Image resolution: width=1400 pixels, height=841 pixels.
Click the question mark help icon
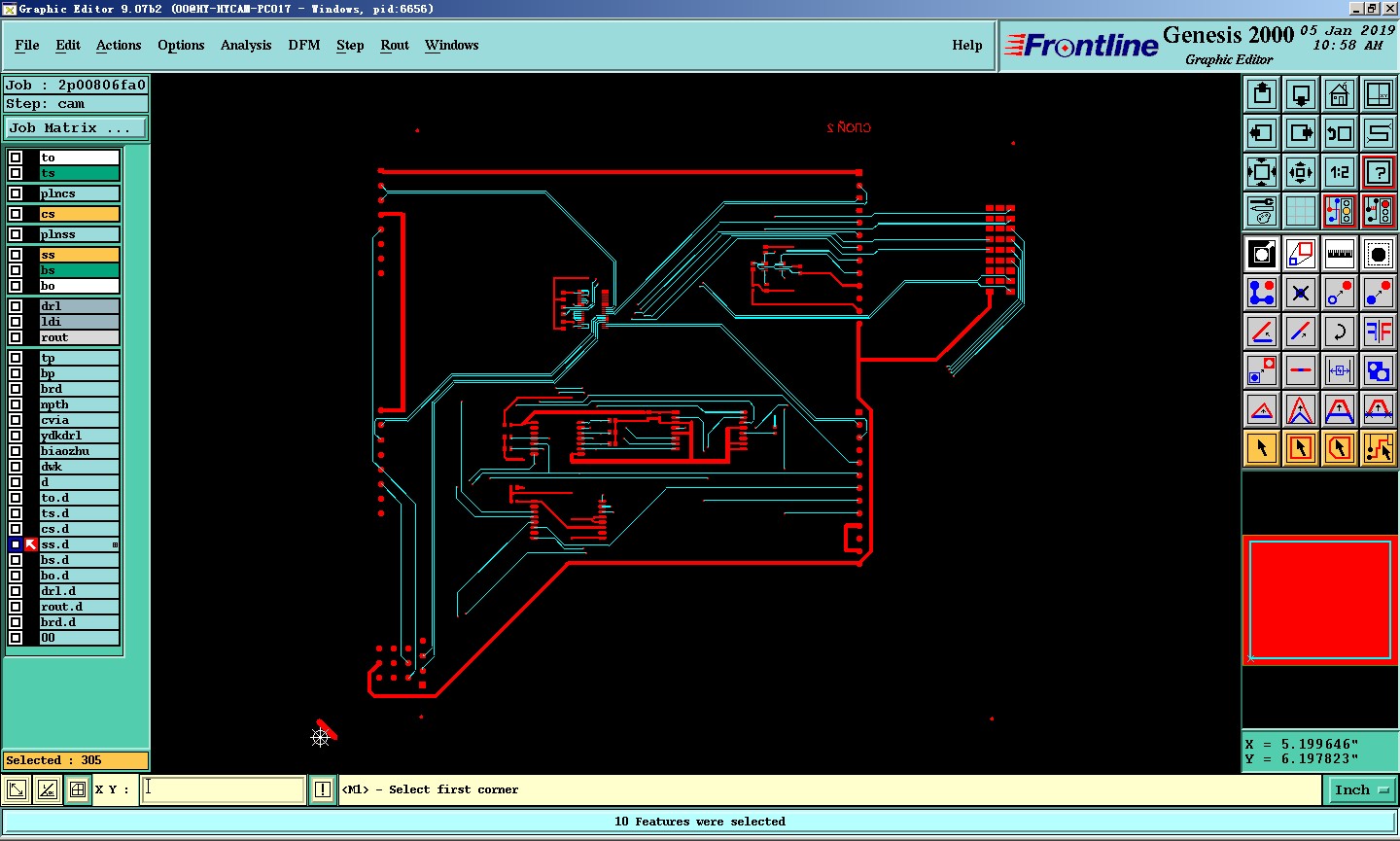pos(1379,172)
